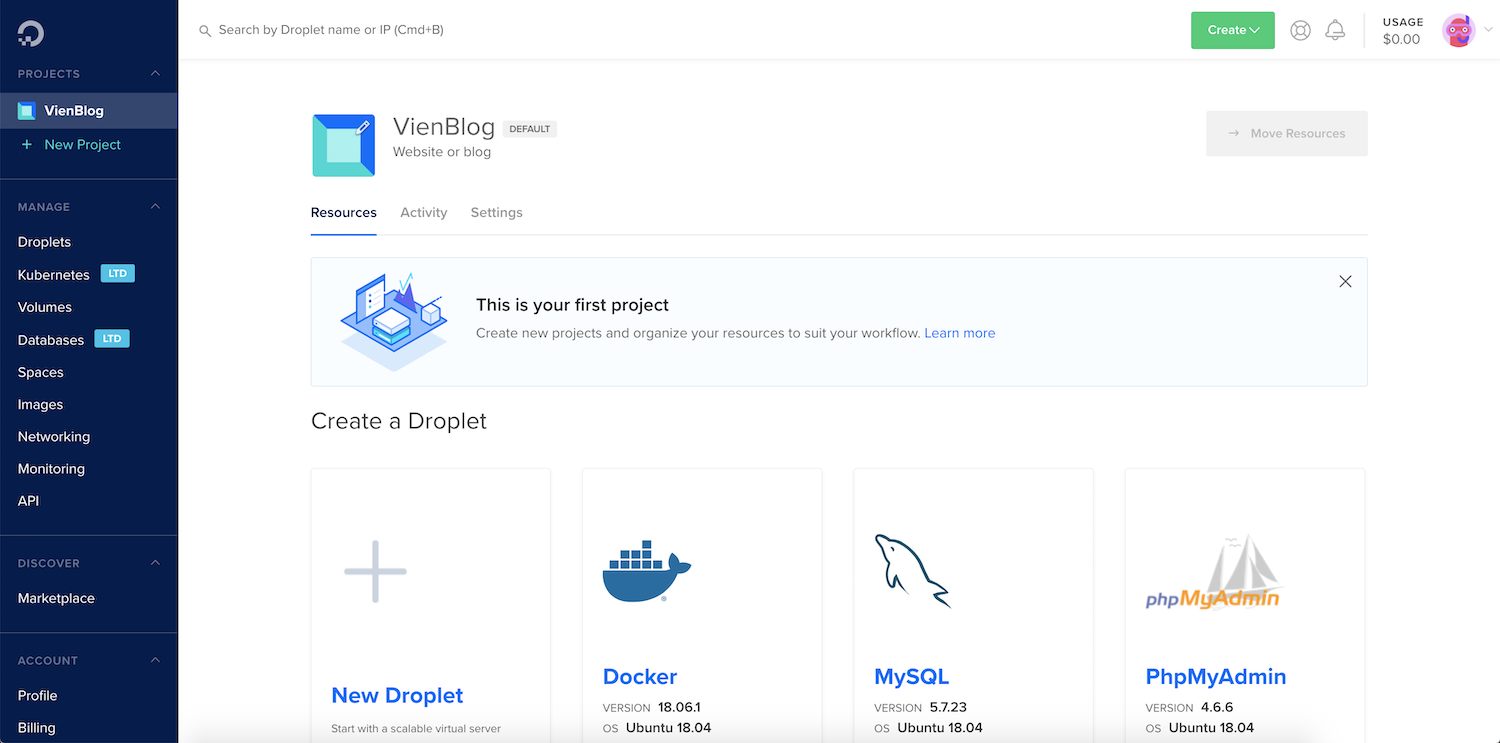Click the MySQL dolphin logo

point(912,571)
